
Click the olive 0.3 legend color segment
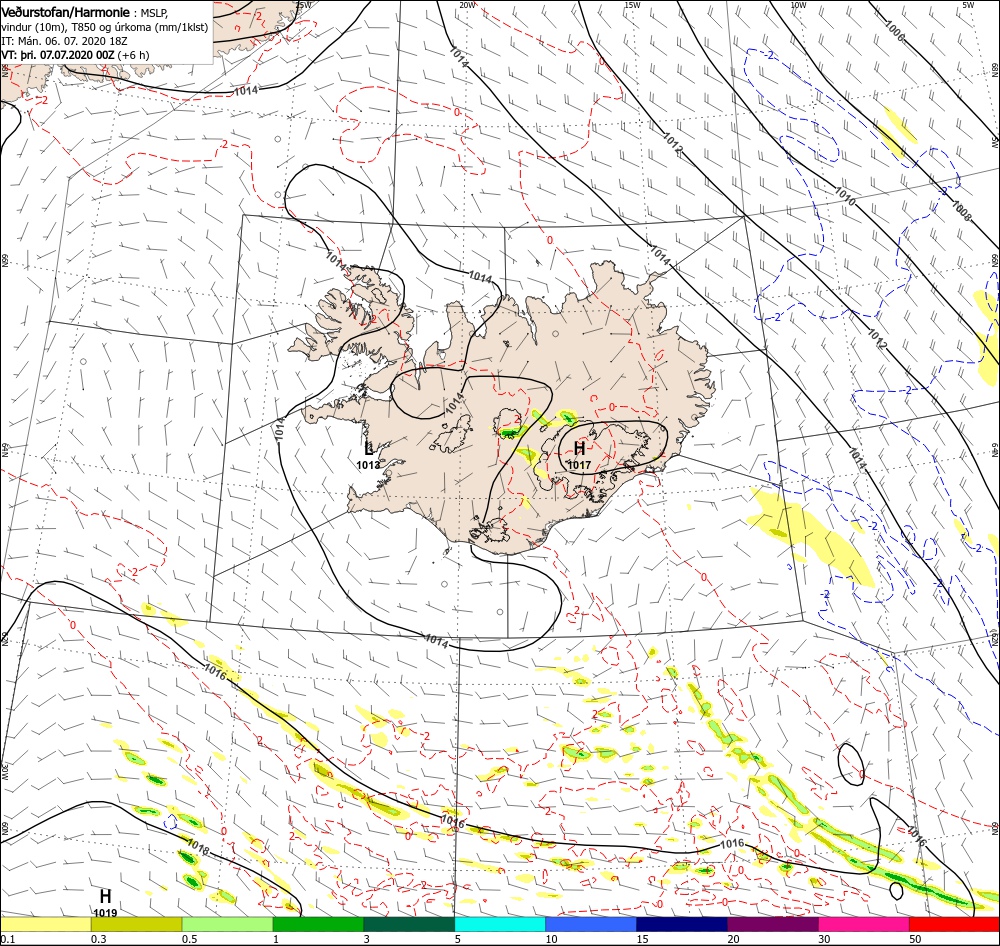[x=136, y=924]
